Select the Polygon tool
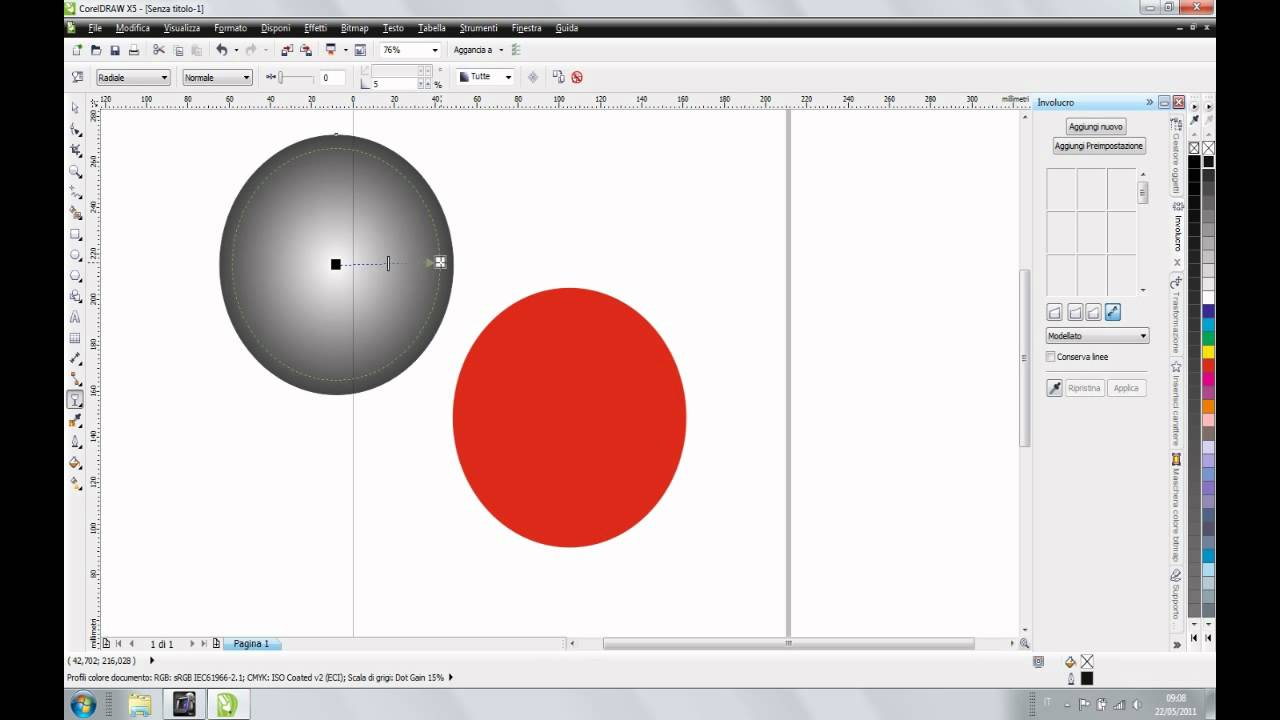Screen dimensions: 1280x720 75,275
